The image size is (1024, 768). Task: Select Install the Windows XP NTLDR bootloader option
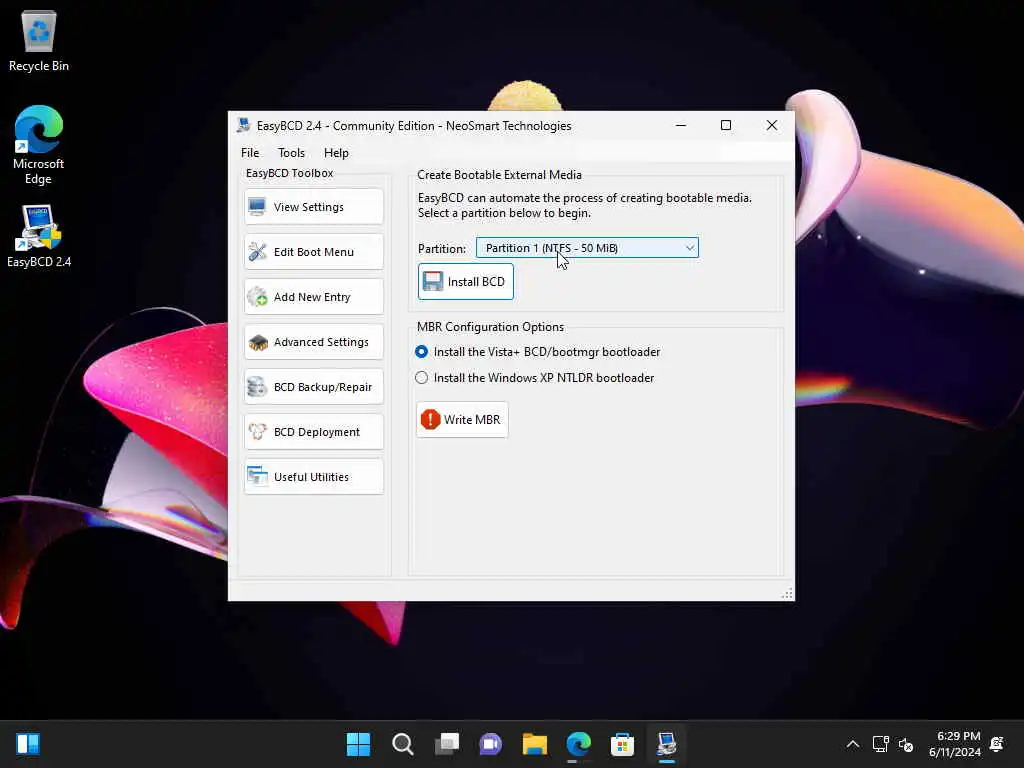(534, 378)
